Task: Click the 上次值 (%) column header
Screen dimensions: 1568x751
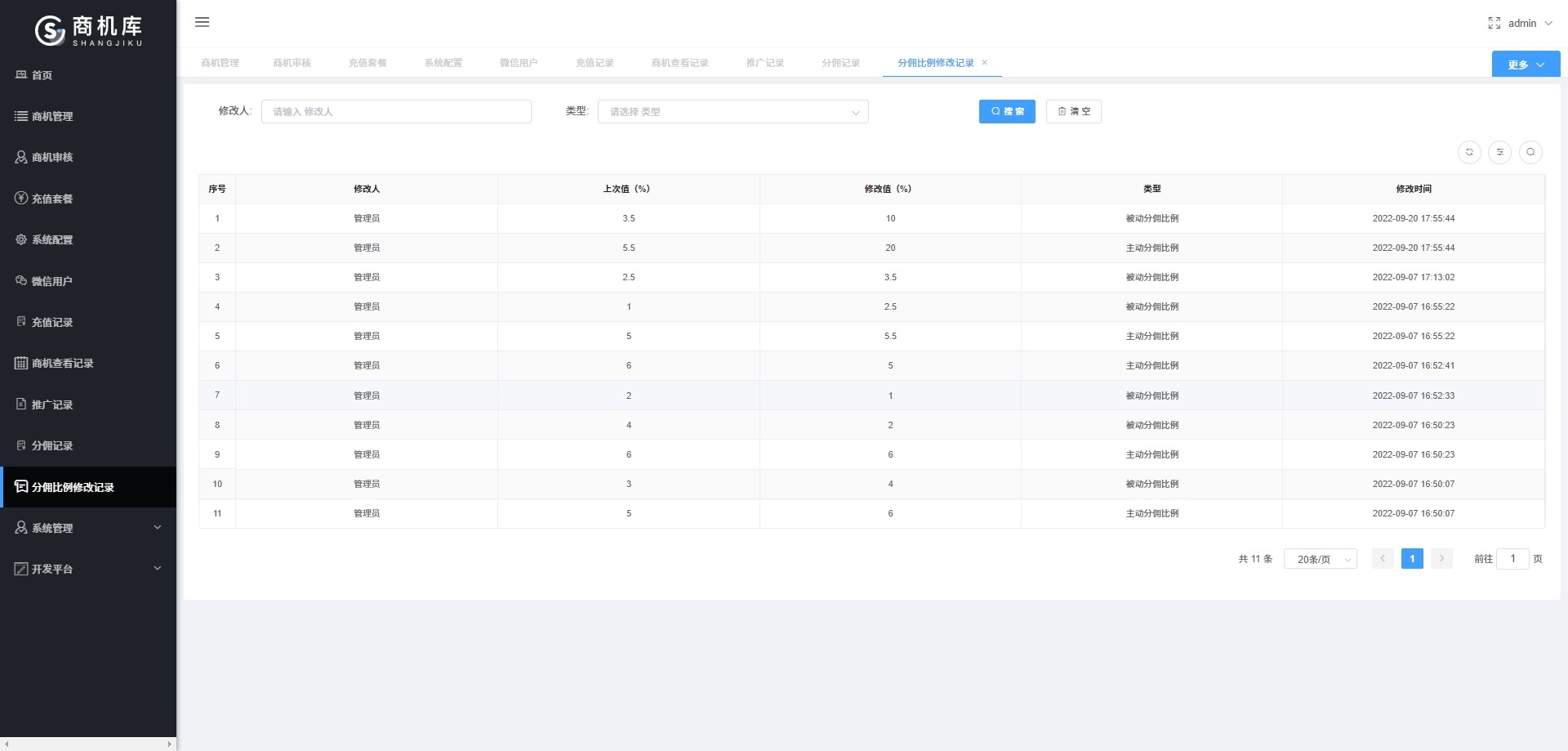Action: pyautogui.click(x=629, y=189)
